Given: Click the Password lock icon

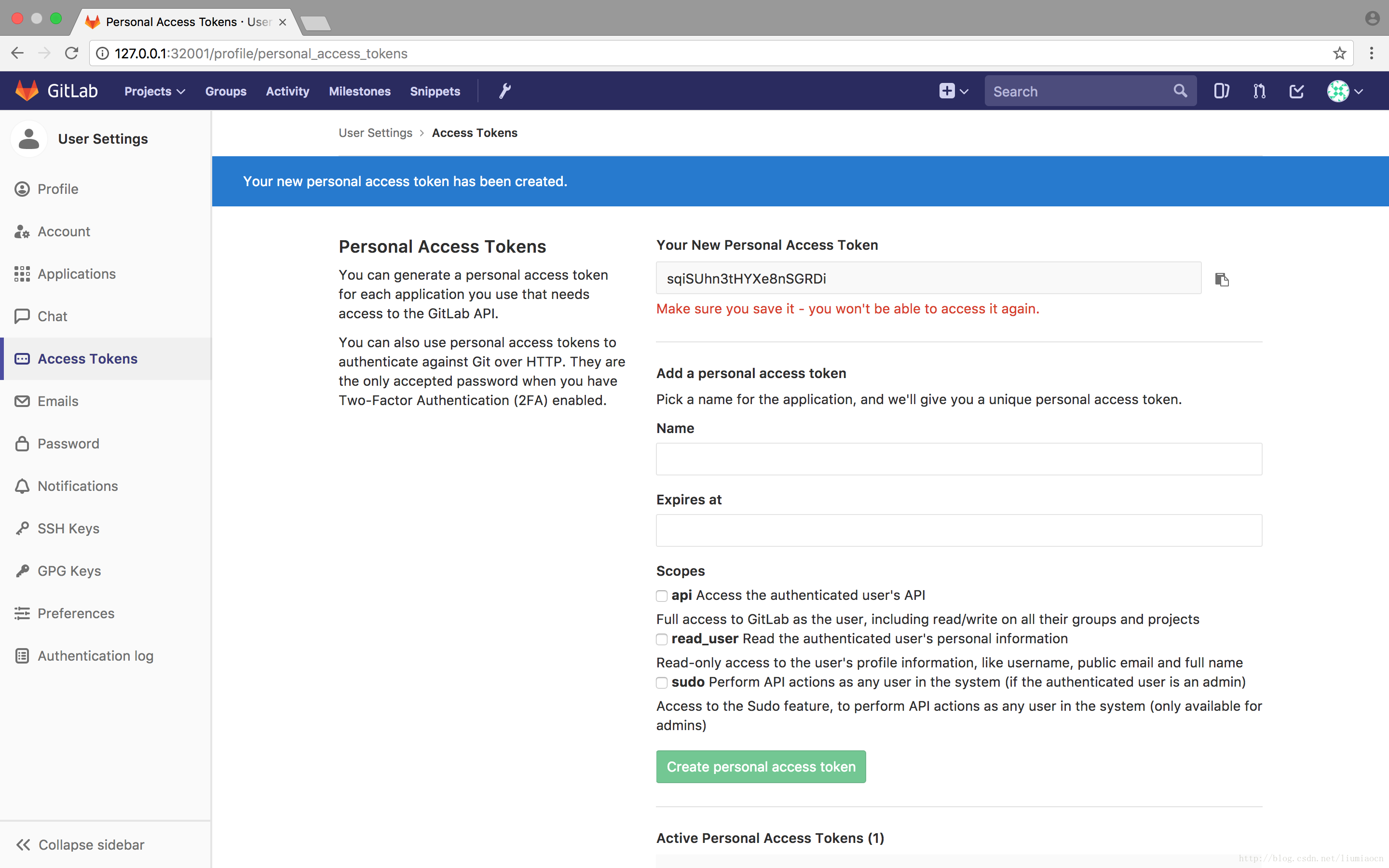Looking at the screenshot, I should click(x=22, y=444).
